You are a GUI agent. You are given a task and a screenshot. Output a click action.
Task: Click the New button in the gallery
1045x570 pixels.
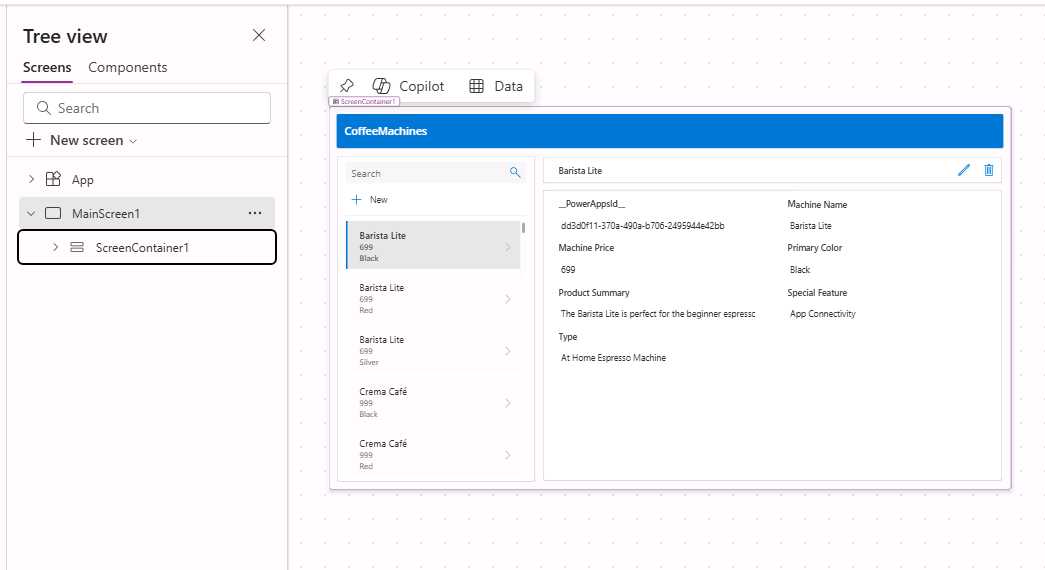[370, 200]
